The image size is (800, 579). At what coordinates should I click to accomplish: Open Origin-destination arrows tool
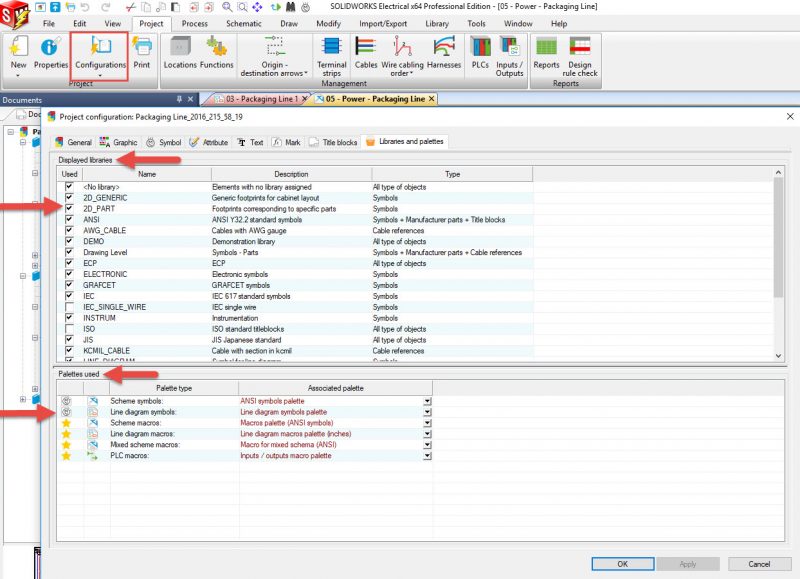274,56
